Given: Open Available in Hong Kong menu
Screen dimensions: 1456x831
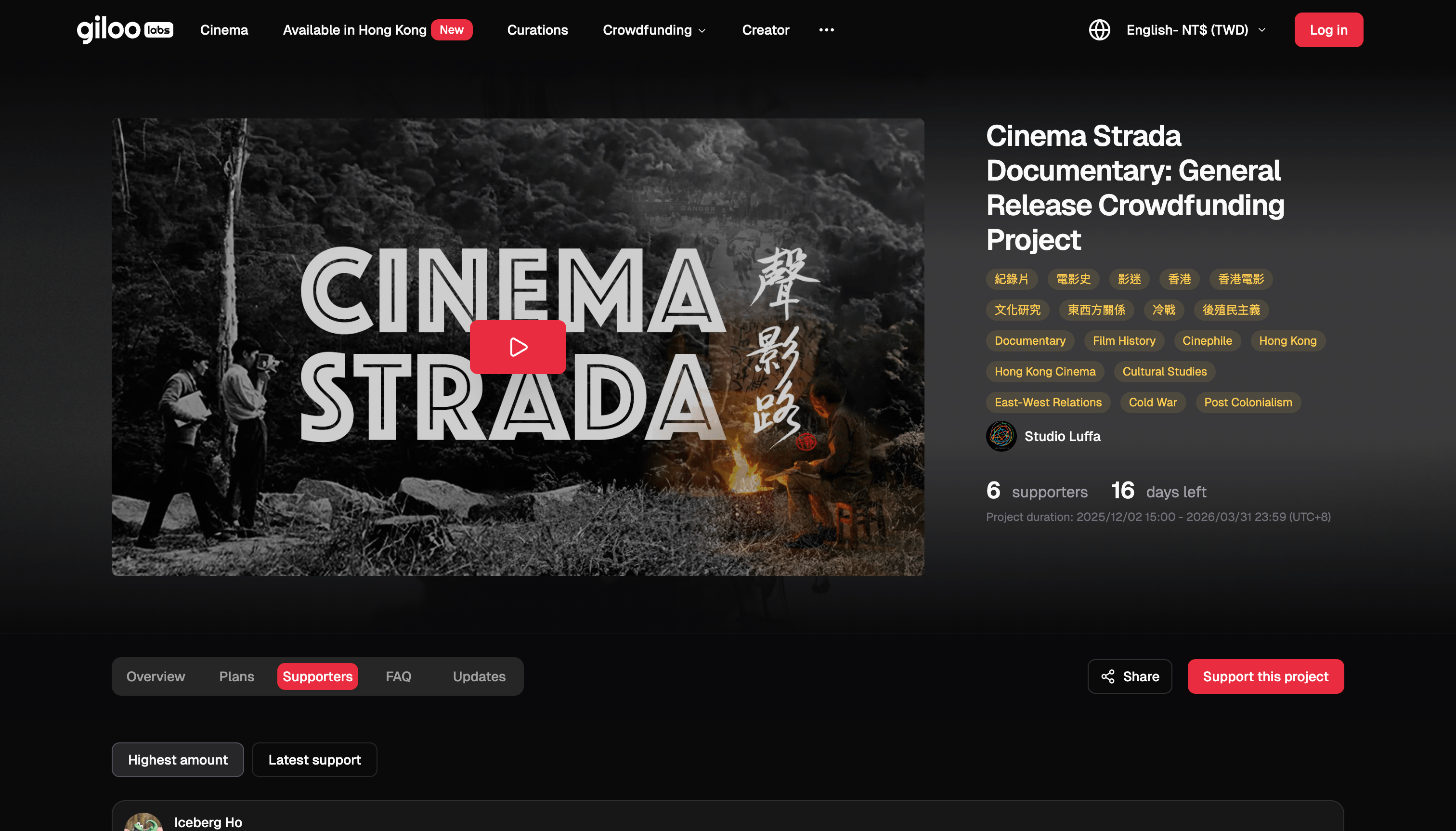Looking at the screenshot, I should pyautogui.click(x=354, y=30).
